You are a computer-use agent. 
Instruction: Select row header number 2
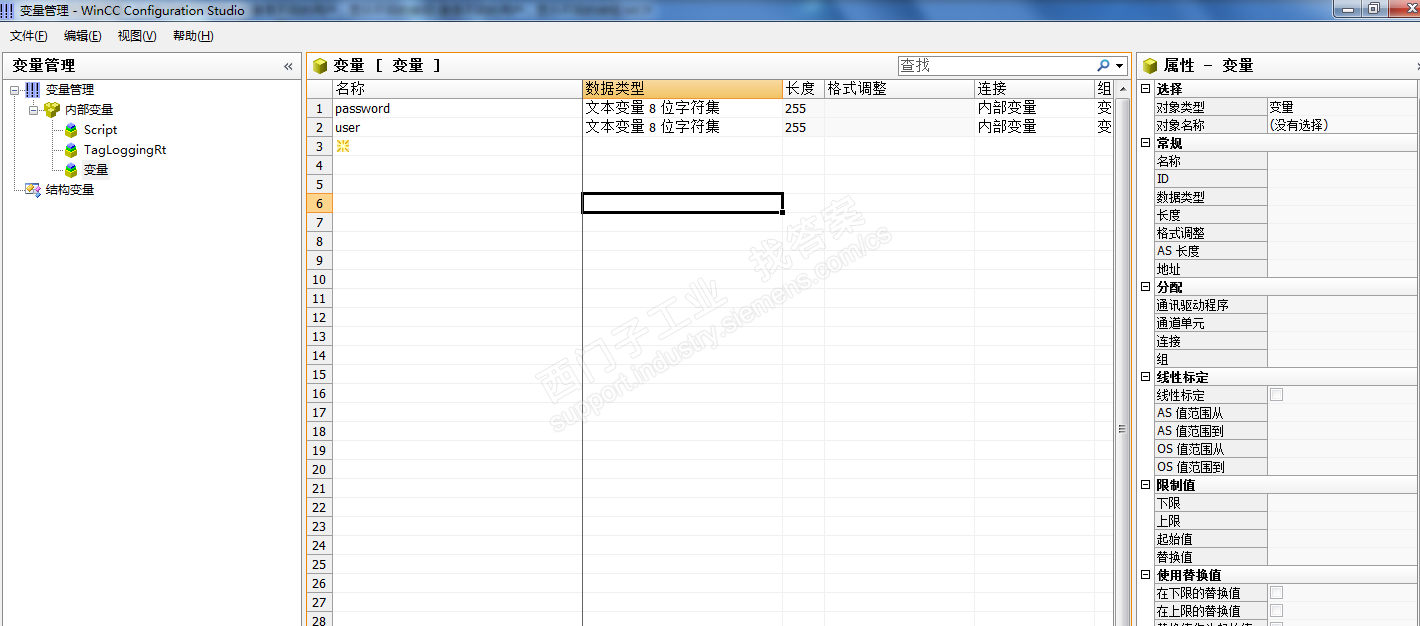(320, 127)
